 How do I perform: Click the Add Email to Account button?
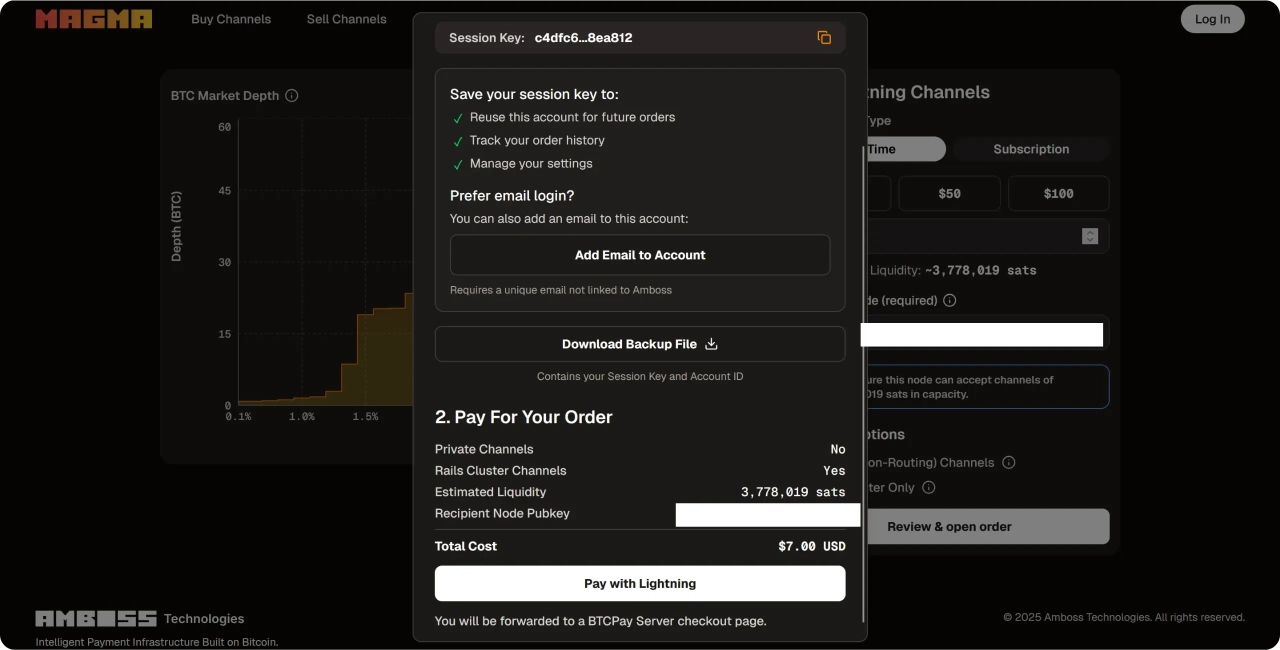(640, 255)
